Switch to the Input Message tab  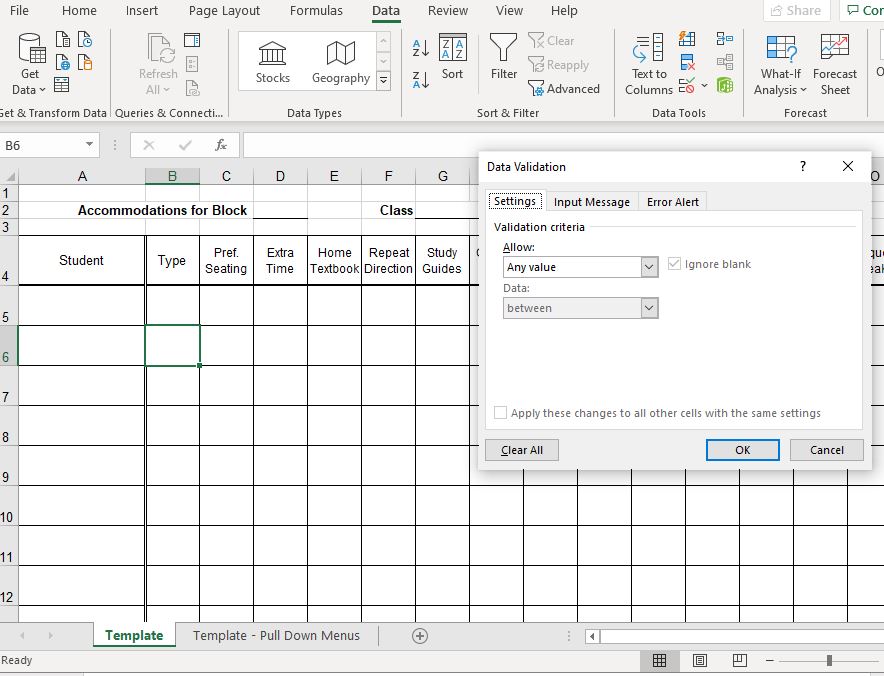coord(591,201)
